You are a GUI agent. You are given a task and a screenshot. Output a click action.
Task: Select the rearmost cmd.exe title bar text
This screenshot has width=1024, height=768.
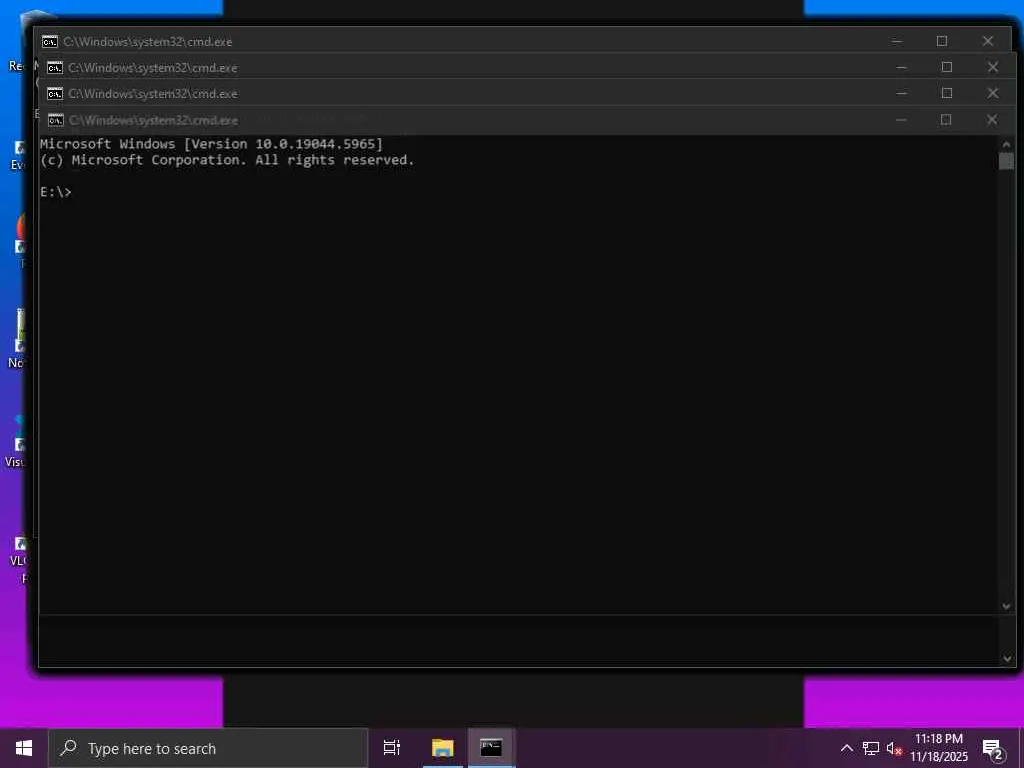pyautogui.click(x=148, y=42)
